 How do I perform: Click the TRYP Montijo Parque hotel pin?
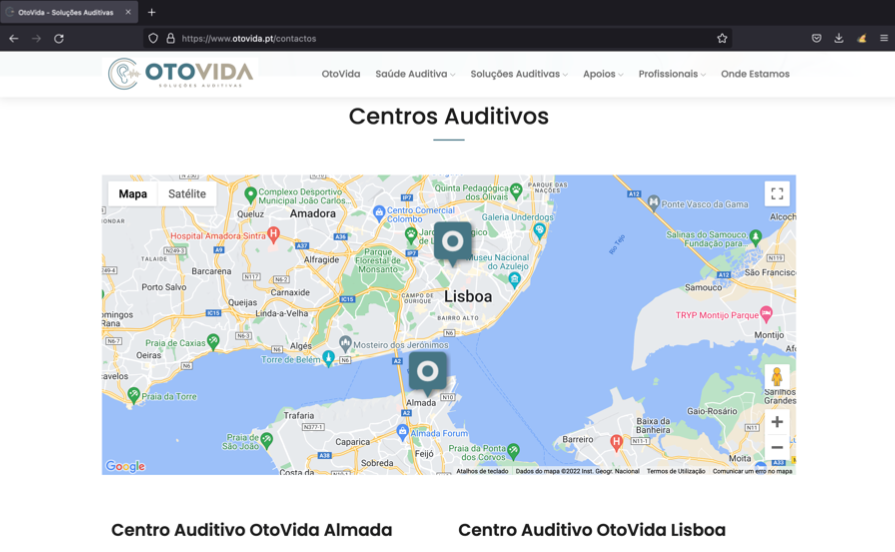tap(766, 313)
